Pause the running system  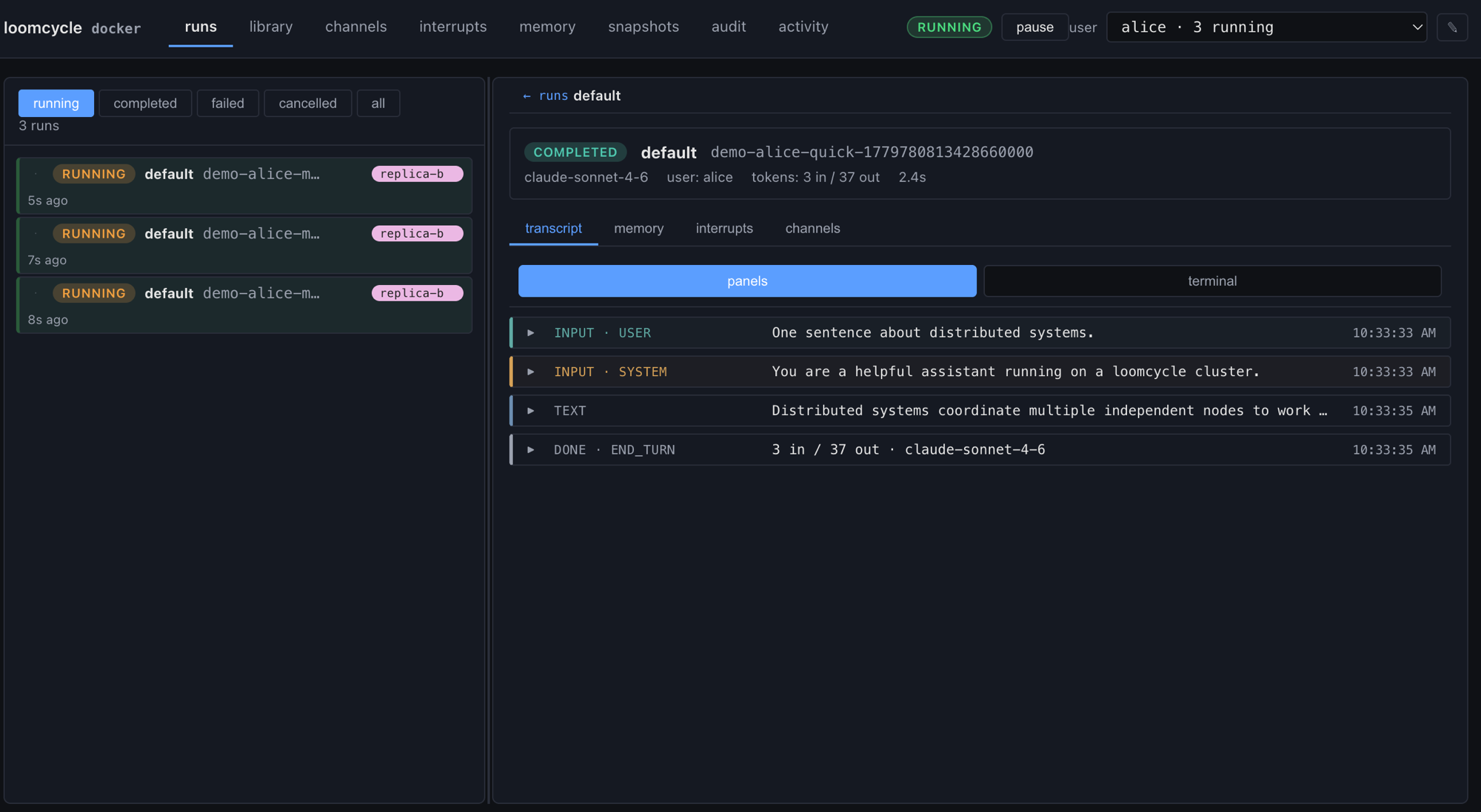tap(1034, 27)
